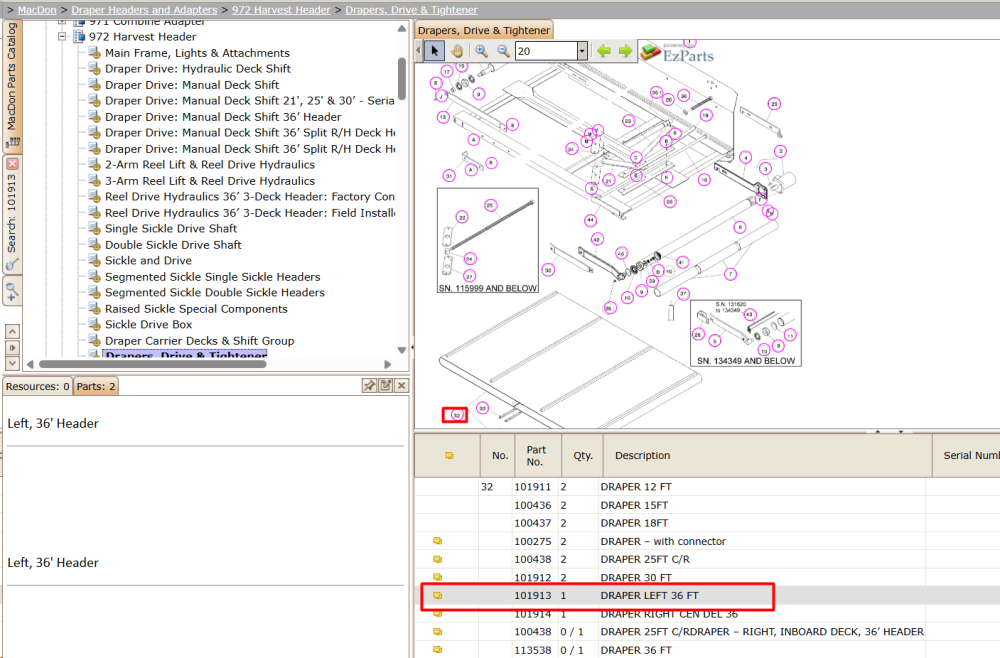This screenshot has height=658, width=1000.
Task: Click the up arrow button in left sidebar
Action: click(12, 332)
